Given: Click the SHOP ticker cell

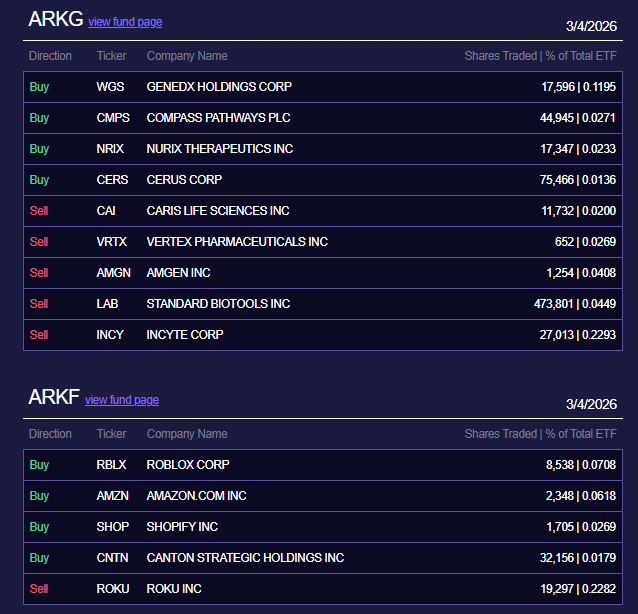Looking at the screenshot, I should point(112,527).
